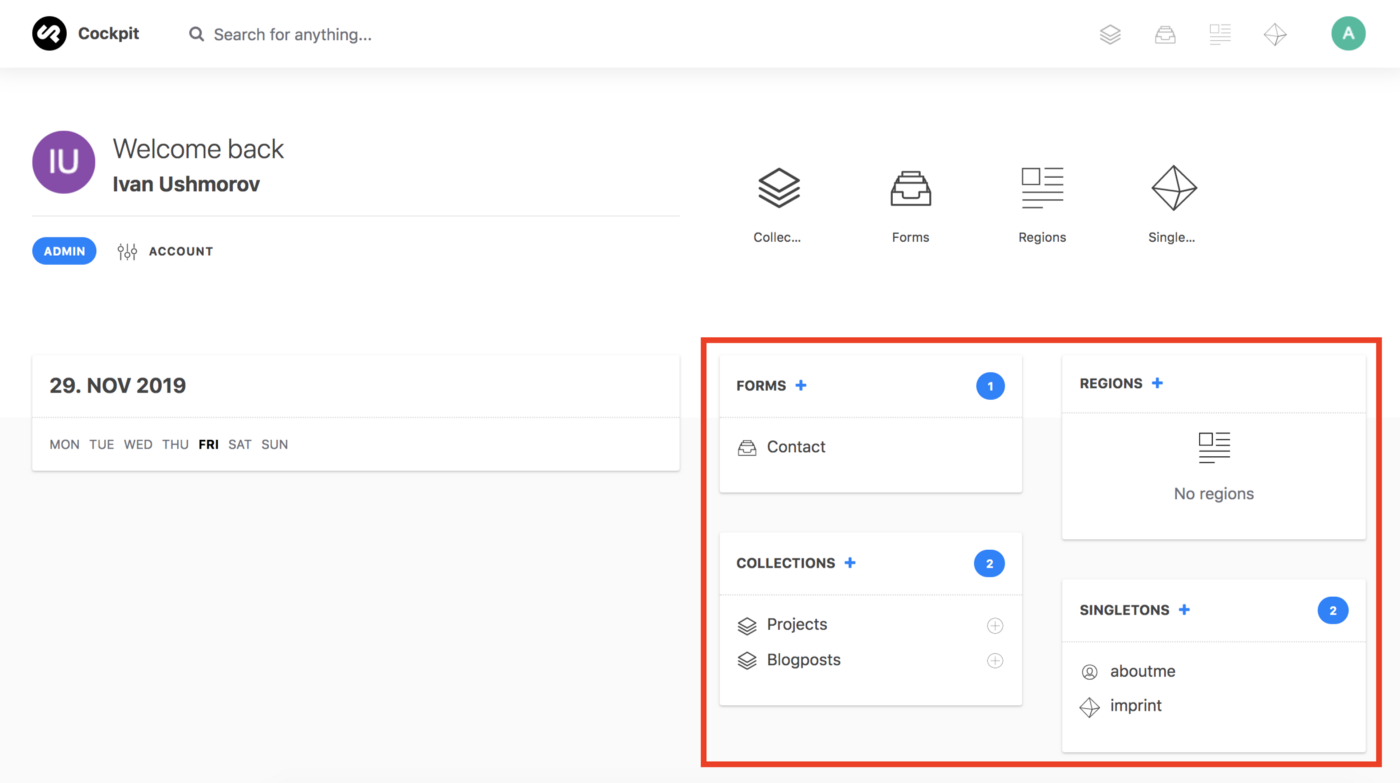Go to Account settings
The width and height of the screenshot is (1400, 783).
coord(180,251)
